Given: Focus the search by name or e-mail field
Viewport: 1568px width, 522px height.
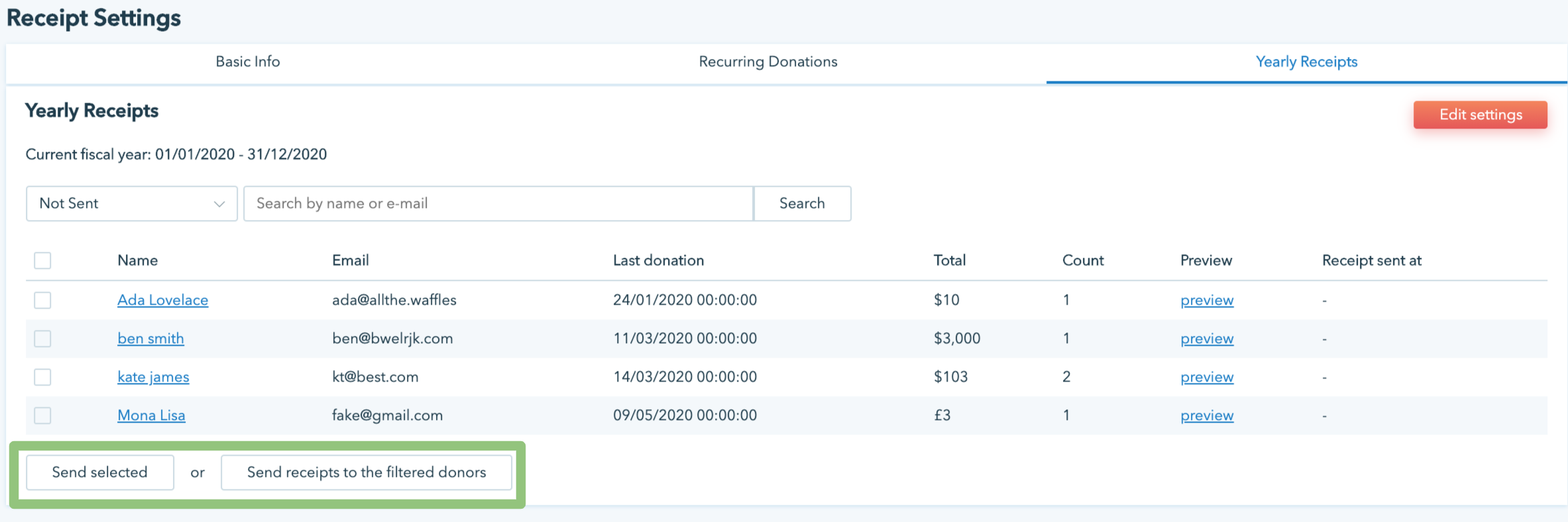Looking at the screenshot, I should tap(498, 203).
